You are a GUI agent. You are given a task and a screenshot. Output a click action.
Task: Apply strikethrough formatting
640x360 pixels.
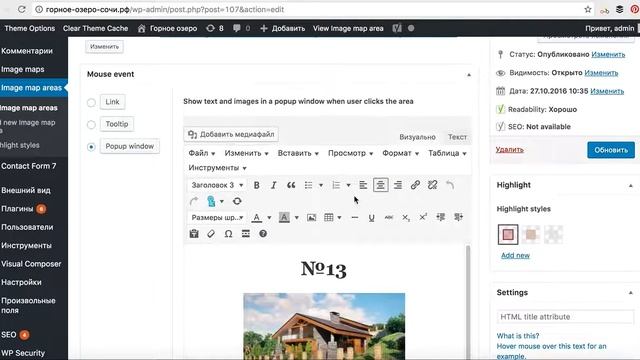[x=389, y=218]
